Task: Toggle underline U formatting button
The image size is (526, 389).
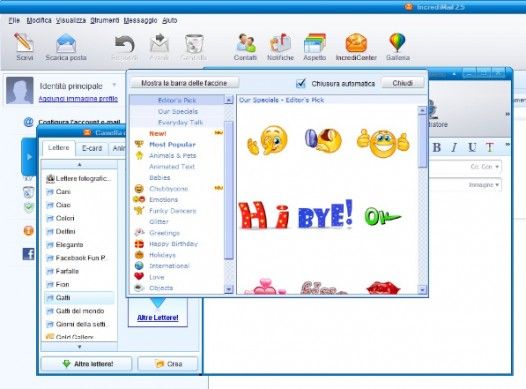Action: (x=472, y=147)
